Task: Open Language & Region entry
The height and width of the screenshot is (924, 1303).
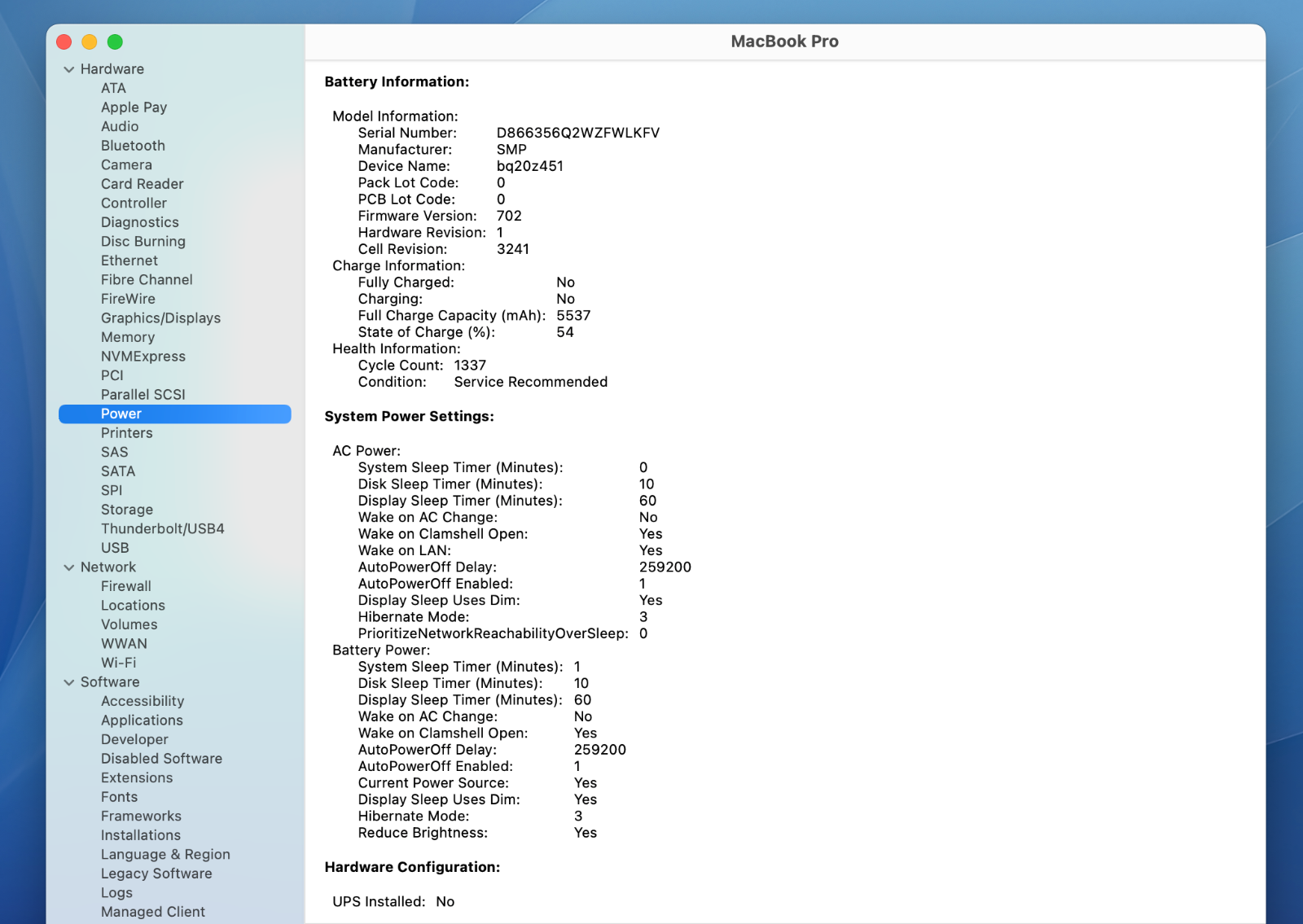Action: click(x=165, y=854)
